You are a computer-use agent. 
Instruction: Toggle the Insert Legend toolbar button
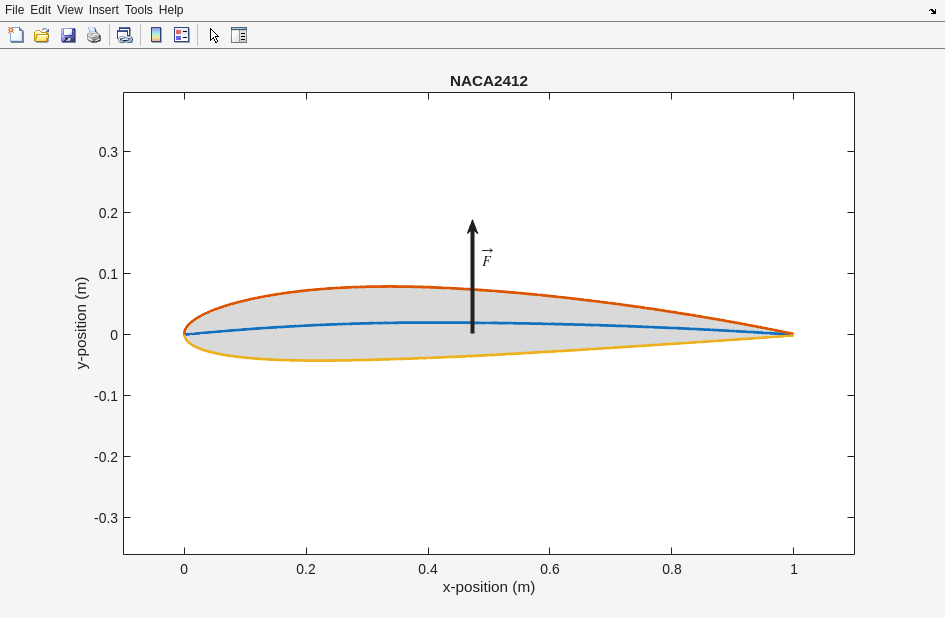point(181,35)
